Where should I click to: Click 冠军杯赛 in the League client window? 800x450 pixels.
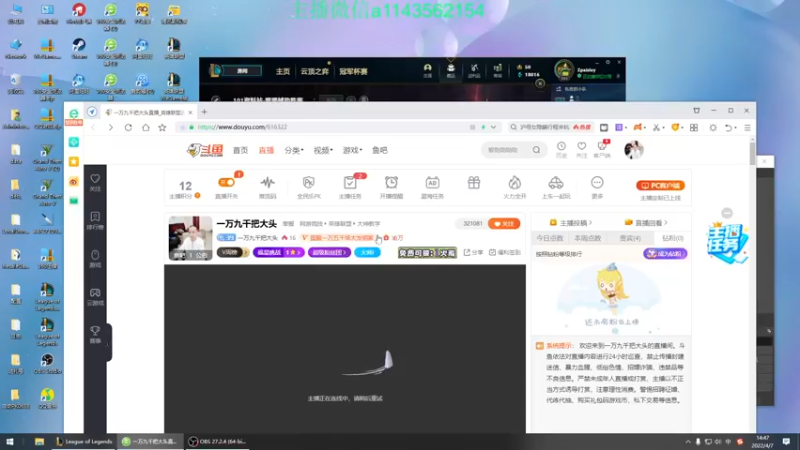click(x=354, y=71)
